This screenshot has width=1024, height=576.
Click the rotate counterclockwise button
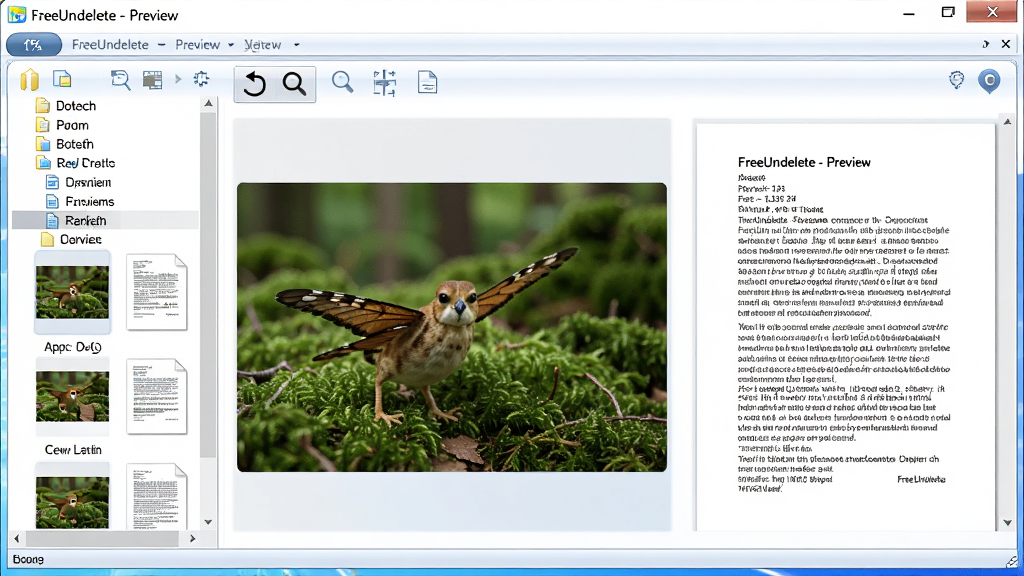click(x=255, y=84)
